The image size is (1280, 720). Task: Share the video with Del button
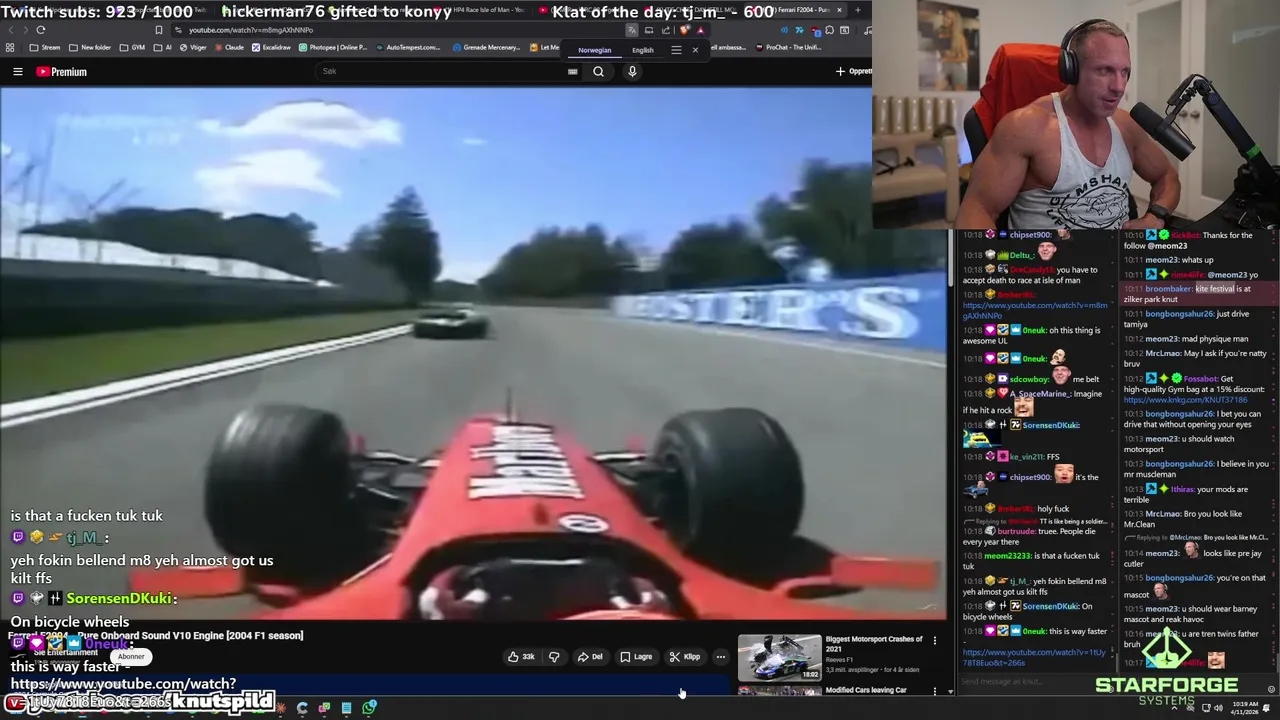590,657
